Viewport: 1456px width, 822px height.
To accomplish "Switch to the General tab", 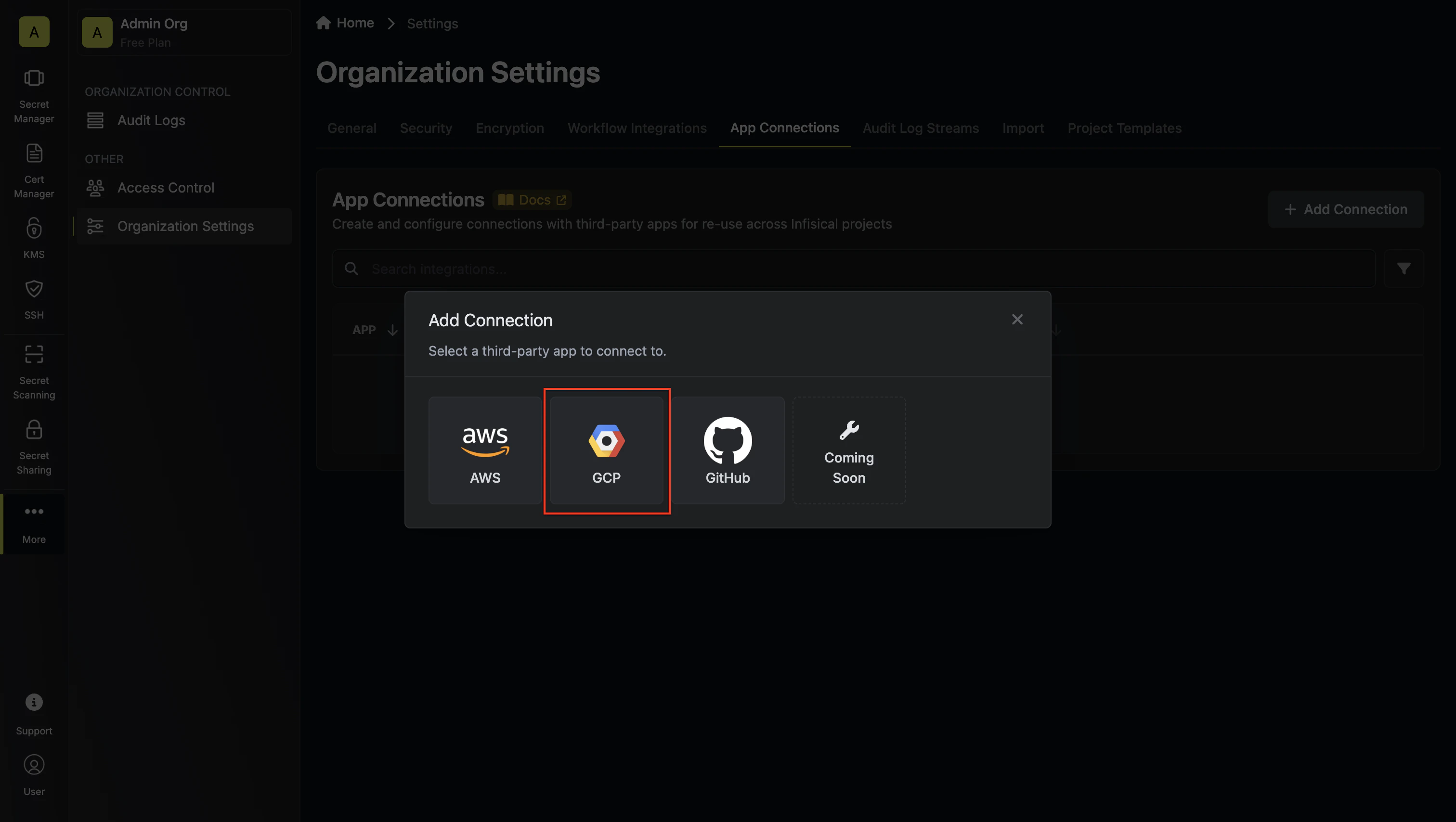I will pos(351,128).
